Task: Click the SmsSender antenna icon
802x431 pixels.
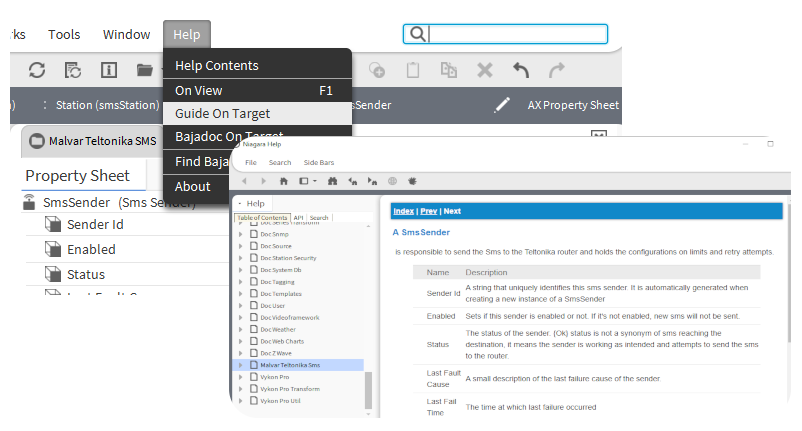Action: click(29, 202)
